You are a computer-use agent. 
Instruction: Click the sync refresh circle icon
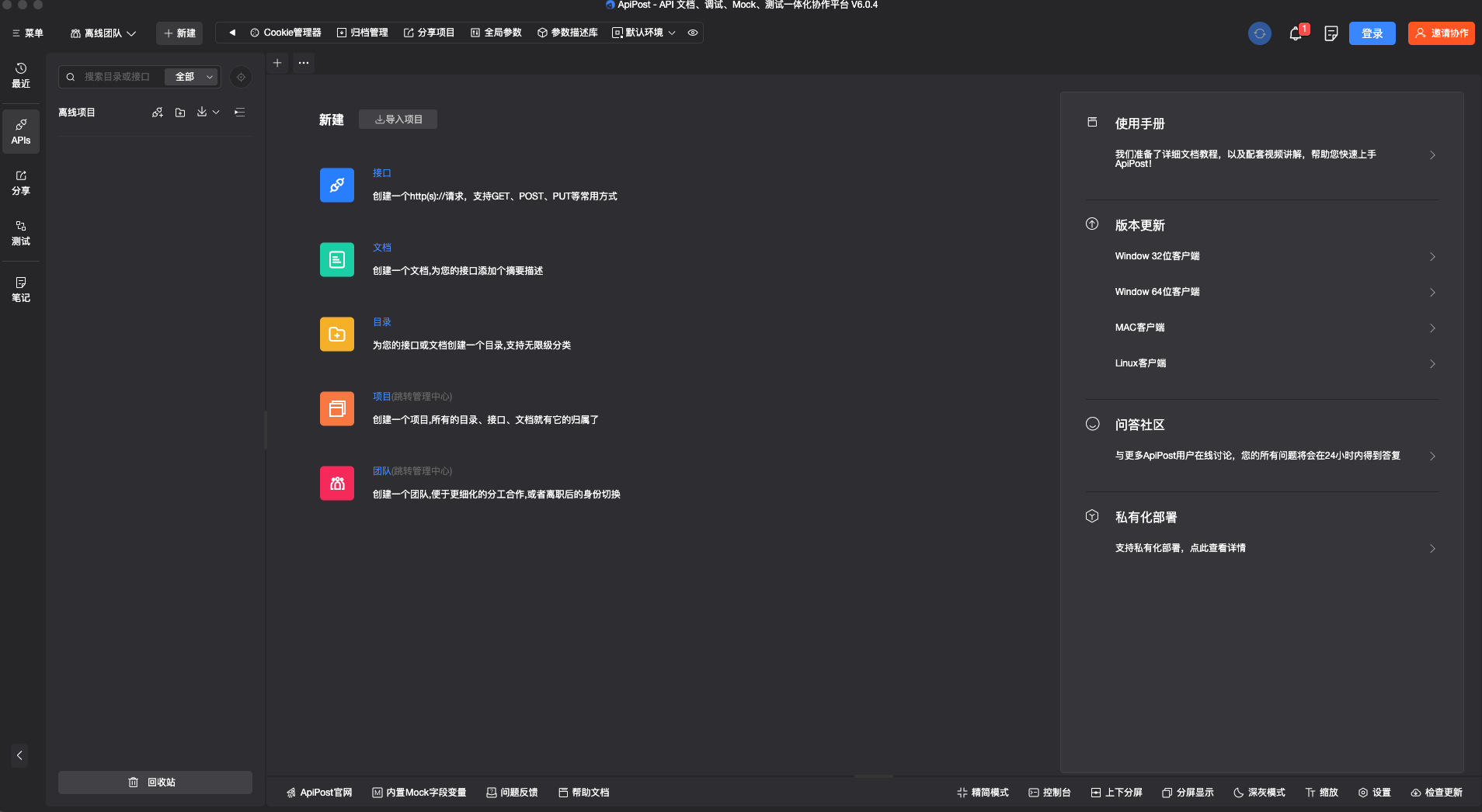pyautogui.click(x=1260, y=33)
